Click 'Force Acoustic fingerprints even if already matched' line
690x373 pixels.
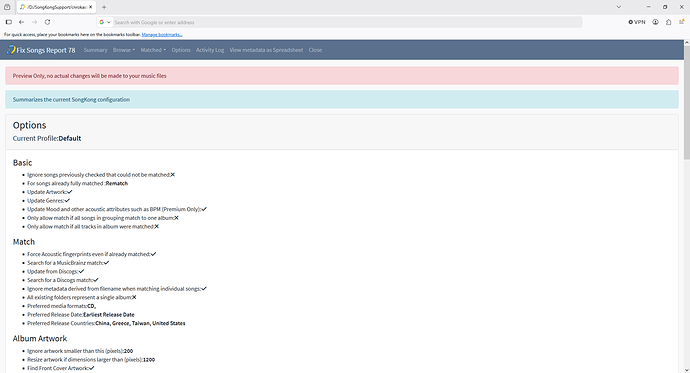click(x=92, y=254)
